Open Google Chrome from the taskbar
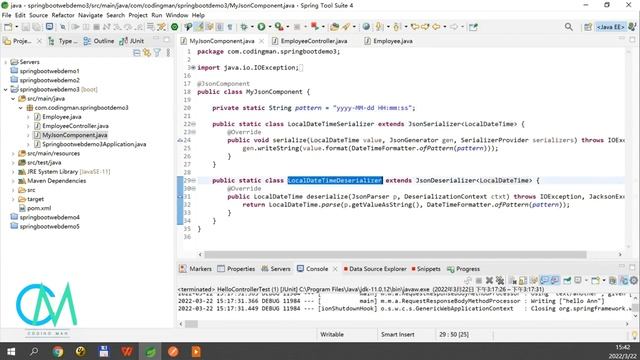This screenshot has width=640, height=360. [58, 351]
